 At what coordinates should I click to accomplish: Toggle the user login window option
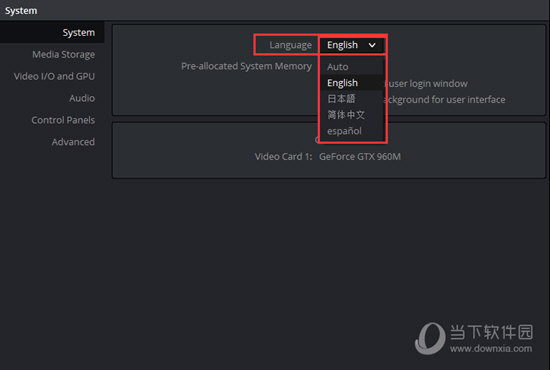426,84
